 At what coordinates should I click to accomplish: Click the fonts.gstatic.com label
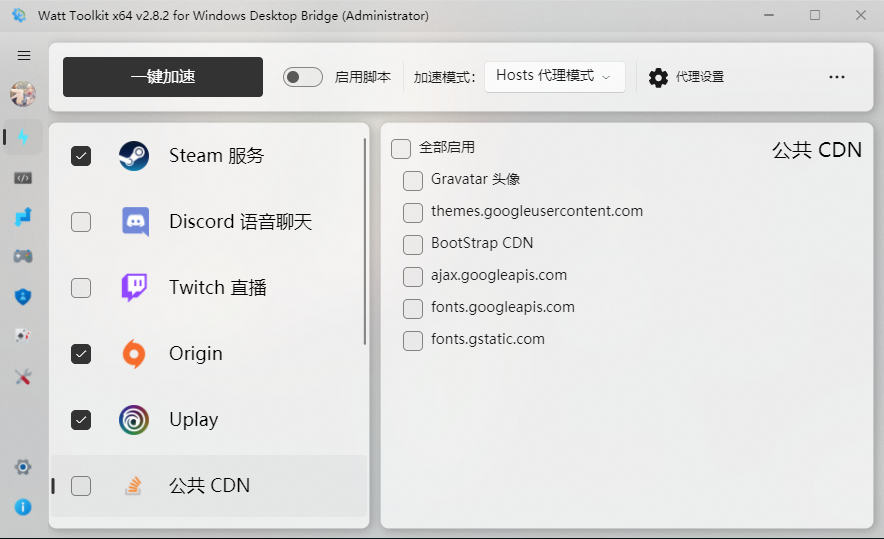pos(488,339)
